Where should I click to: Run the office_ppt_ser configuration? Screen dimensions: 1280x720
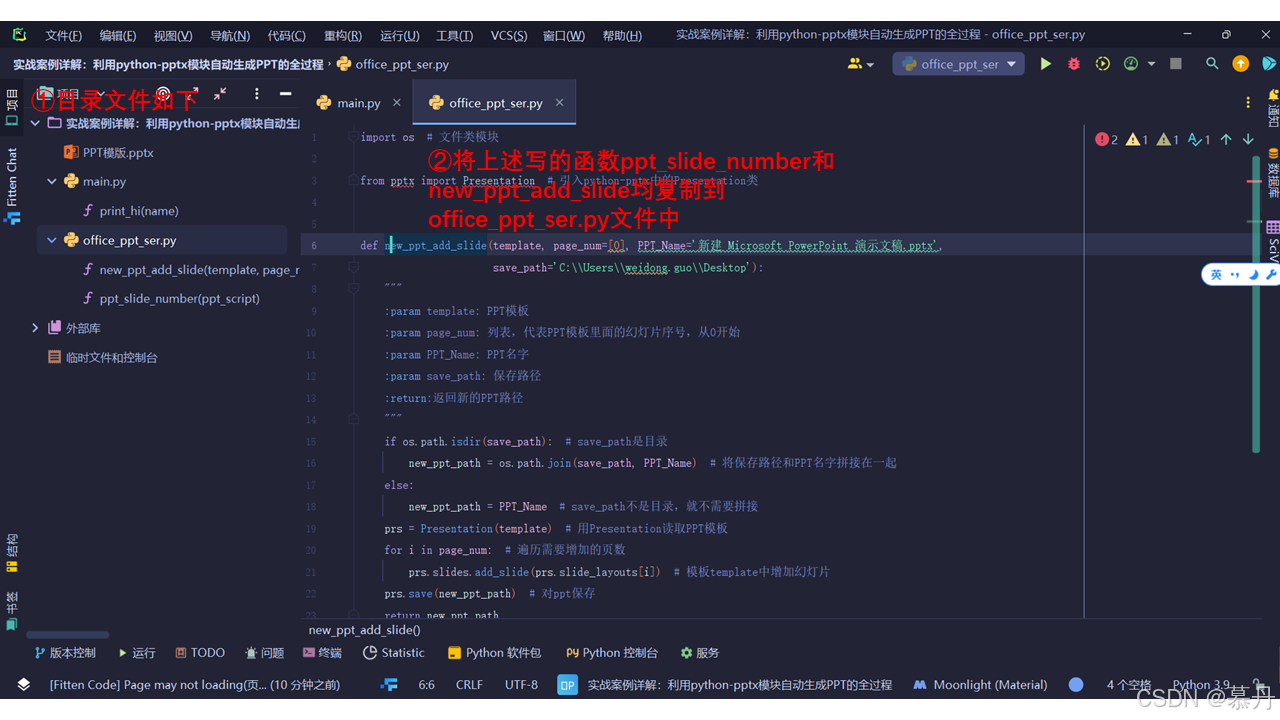pyautogui.click(x=1045, y=64)
